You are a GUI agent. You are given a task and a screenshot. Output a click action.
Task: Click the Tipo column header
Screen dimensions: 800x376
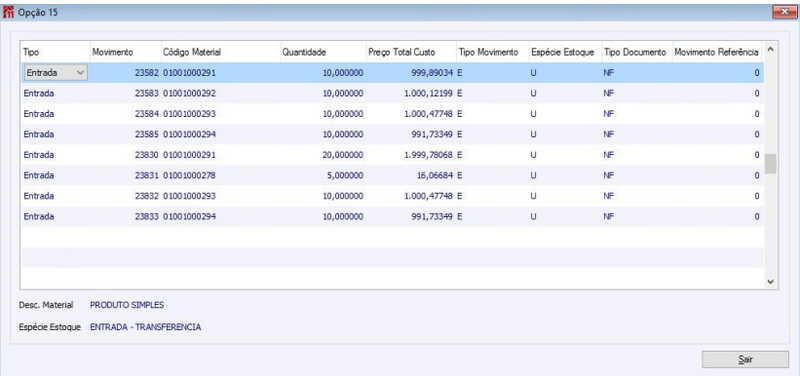click(x=55, y=52)
